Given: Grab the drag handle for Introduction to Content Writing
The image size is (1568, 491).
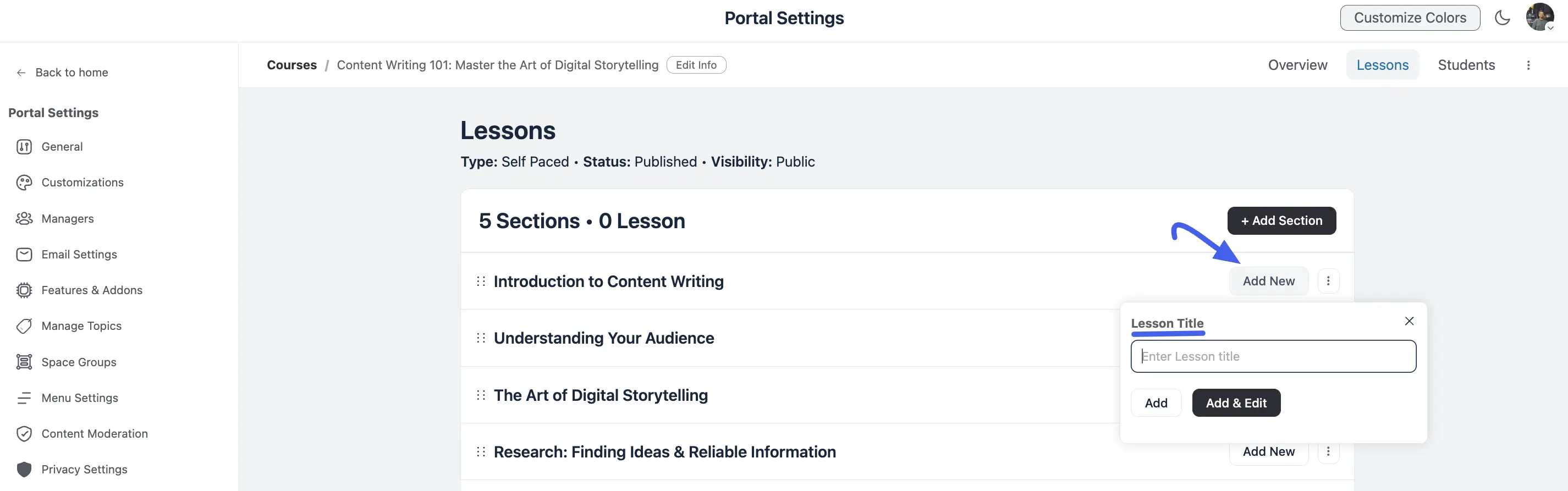Looking at the screenshot, I should tap(481, 281).
